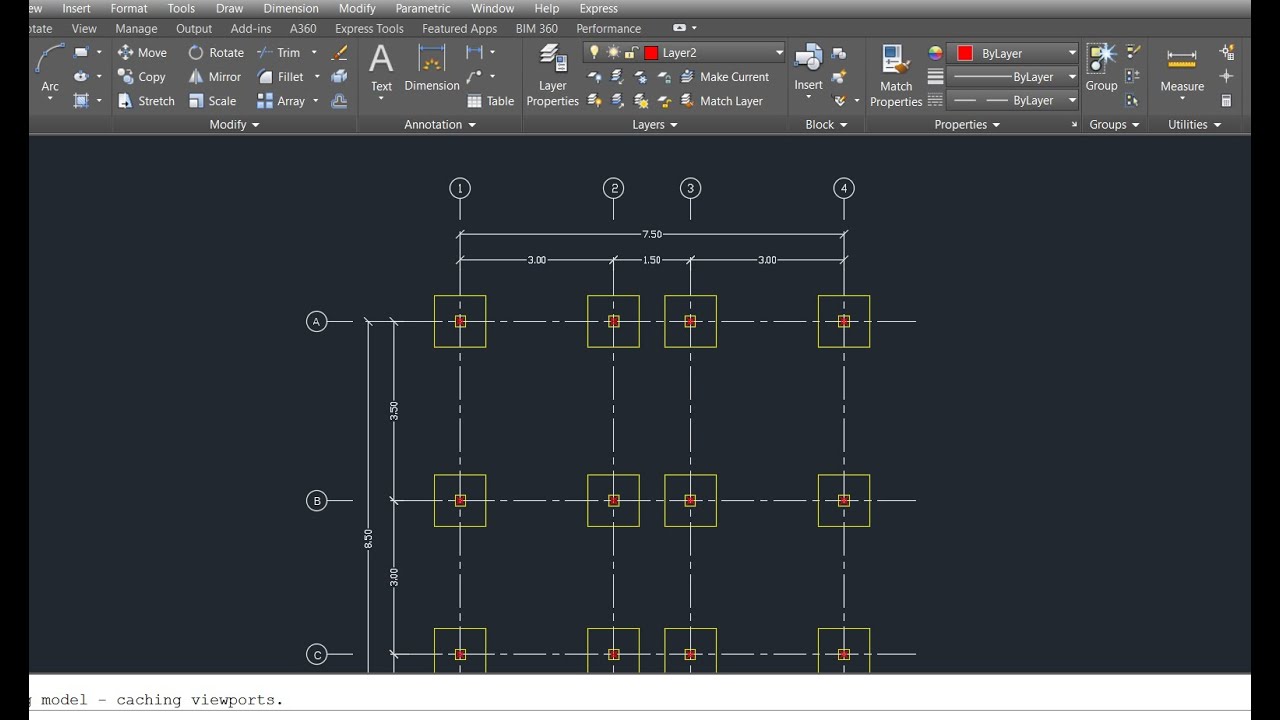The image size is (1280, 720).
Task: Open Layer Properties manager
Action: (552, 75)
